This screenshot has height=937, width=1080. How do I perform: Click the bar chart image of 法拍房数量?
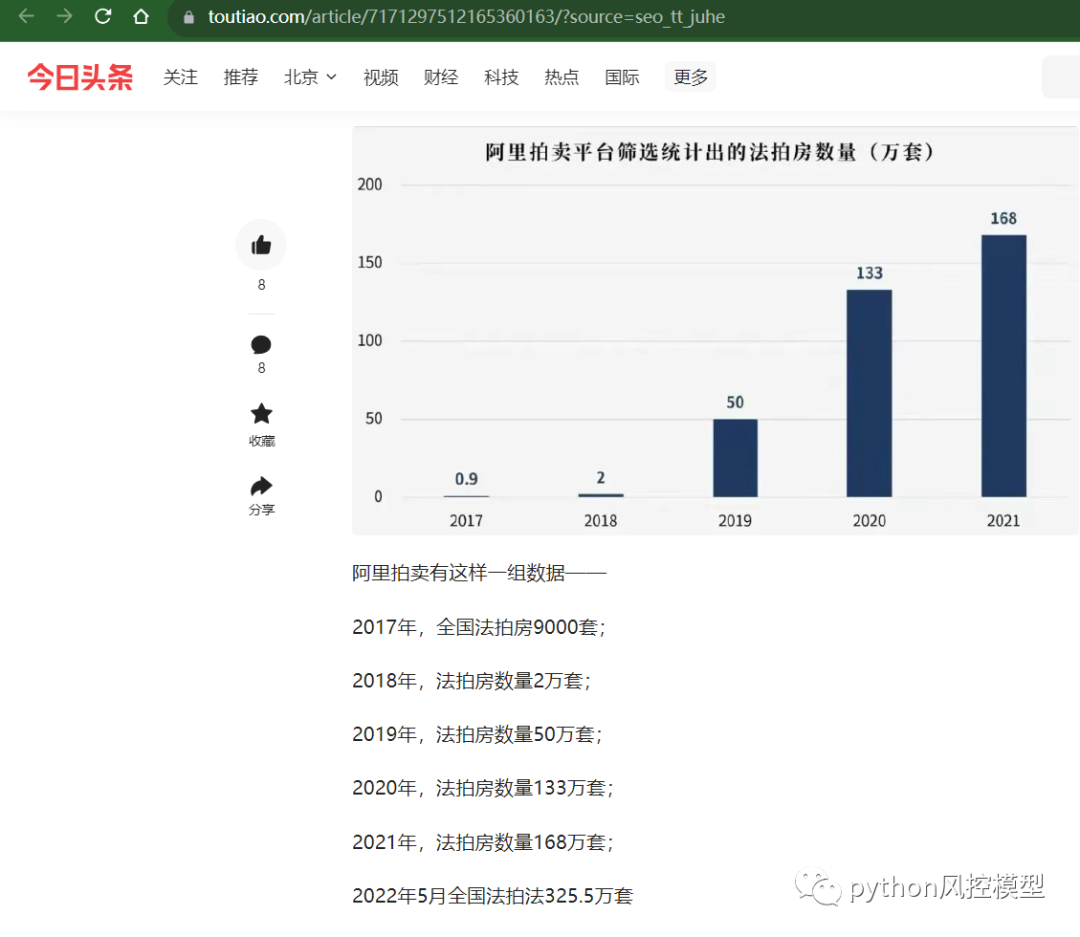click(715, 331)
